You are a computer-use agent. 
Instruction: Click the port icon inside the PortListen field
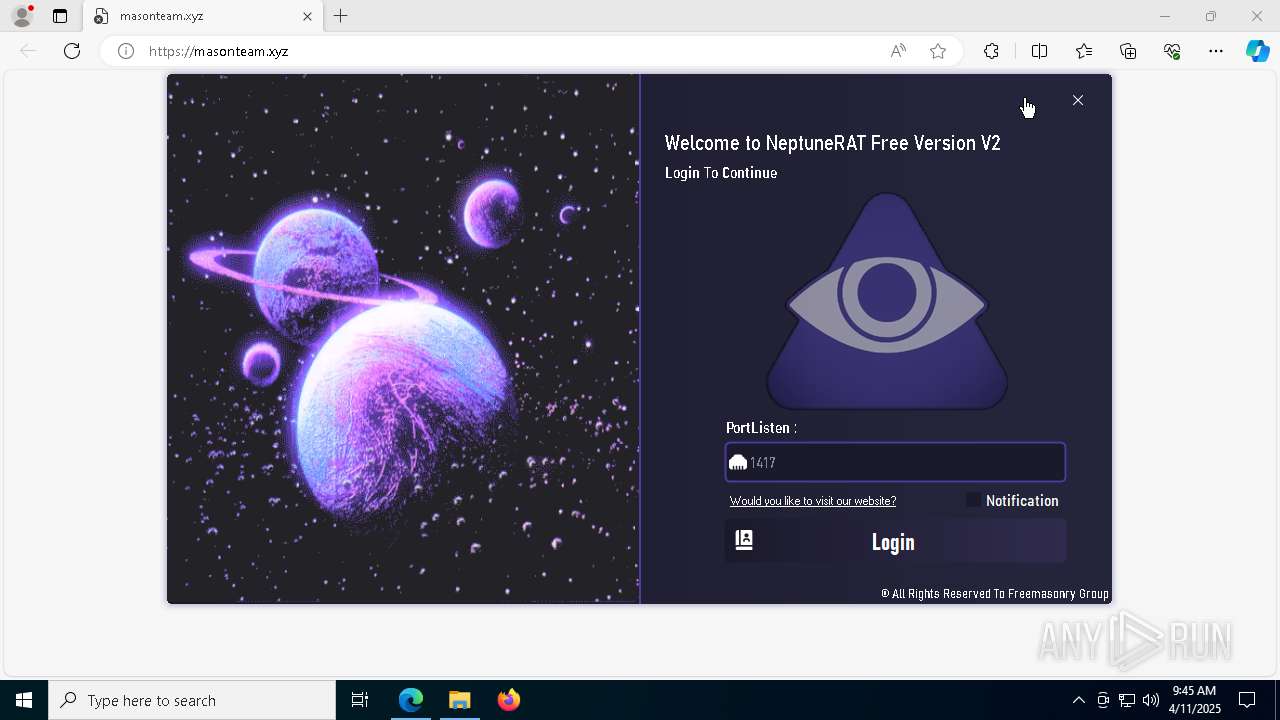pos(738,463)
